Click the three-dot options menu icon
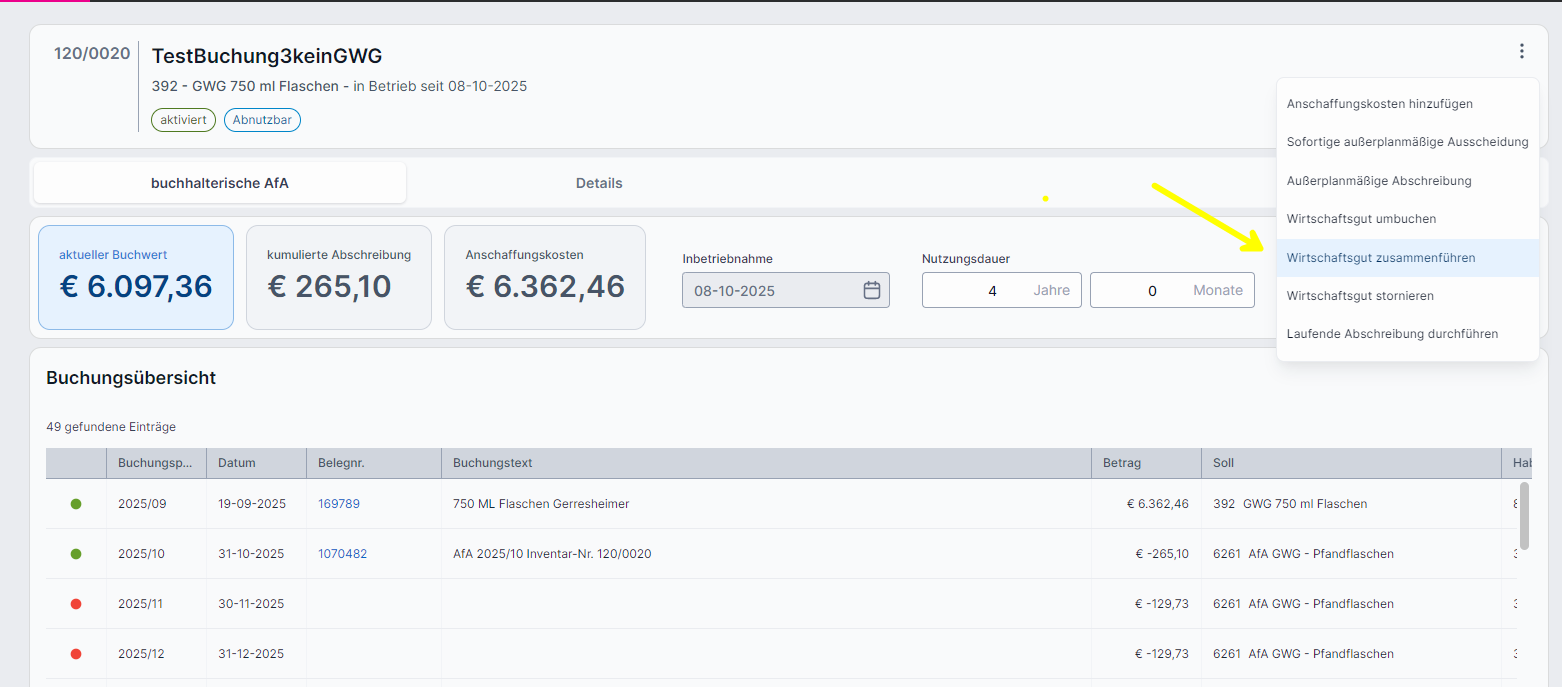This screenshot has height=687, width=1562. point(1521,51)
